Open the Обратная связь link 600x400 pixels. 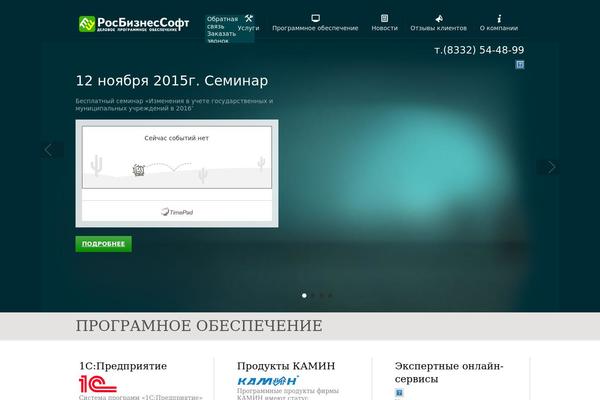[x=222, y=23]
